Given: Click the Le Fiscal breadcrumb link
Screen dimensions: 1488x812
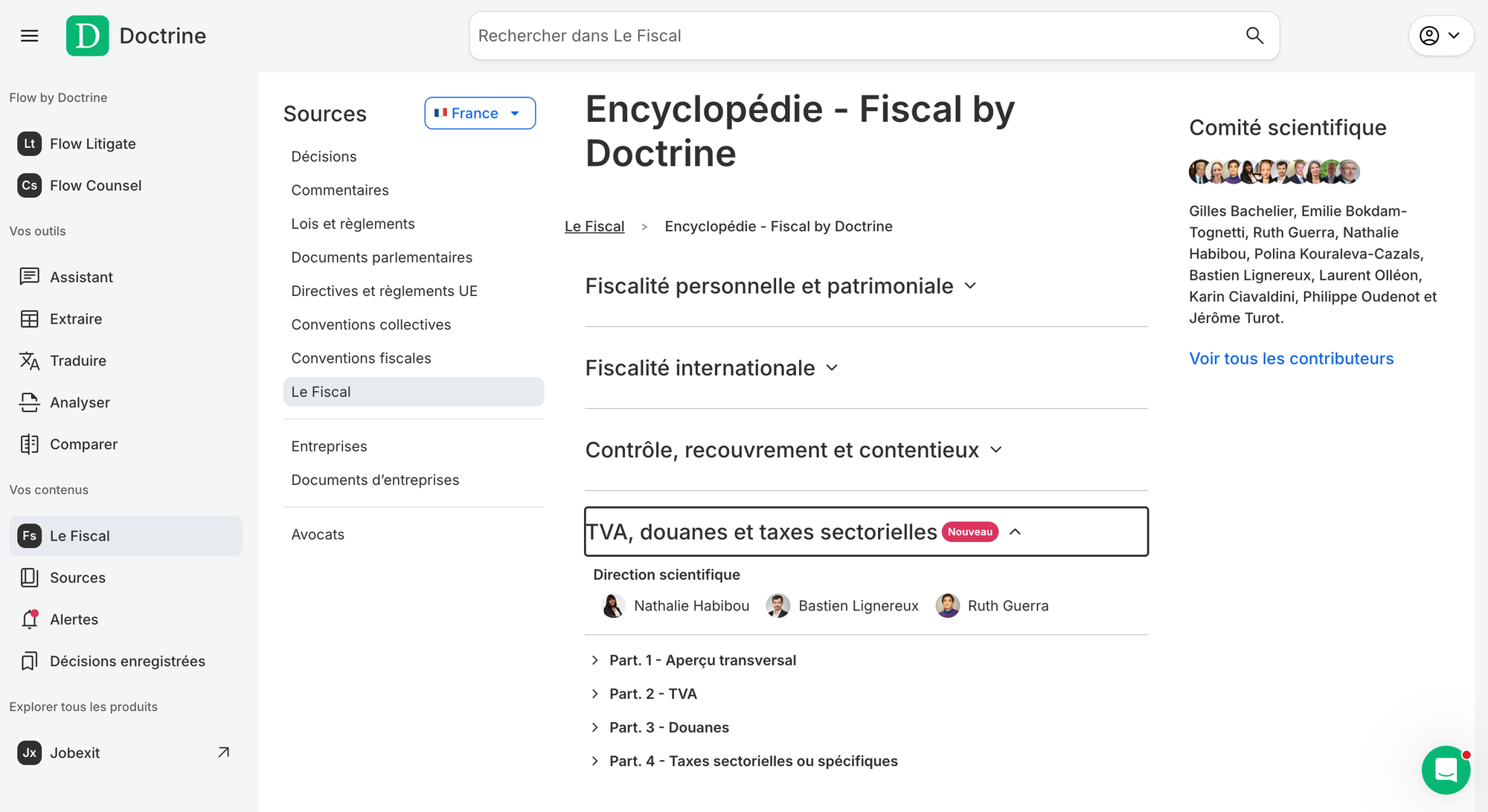Looking at the screenshot, I should 594,226.
